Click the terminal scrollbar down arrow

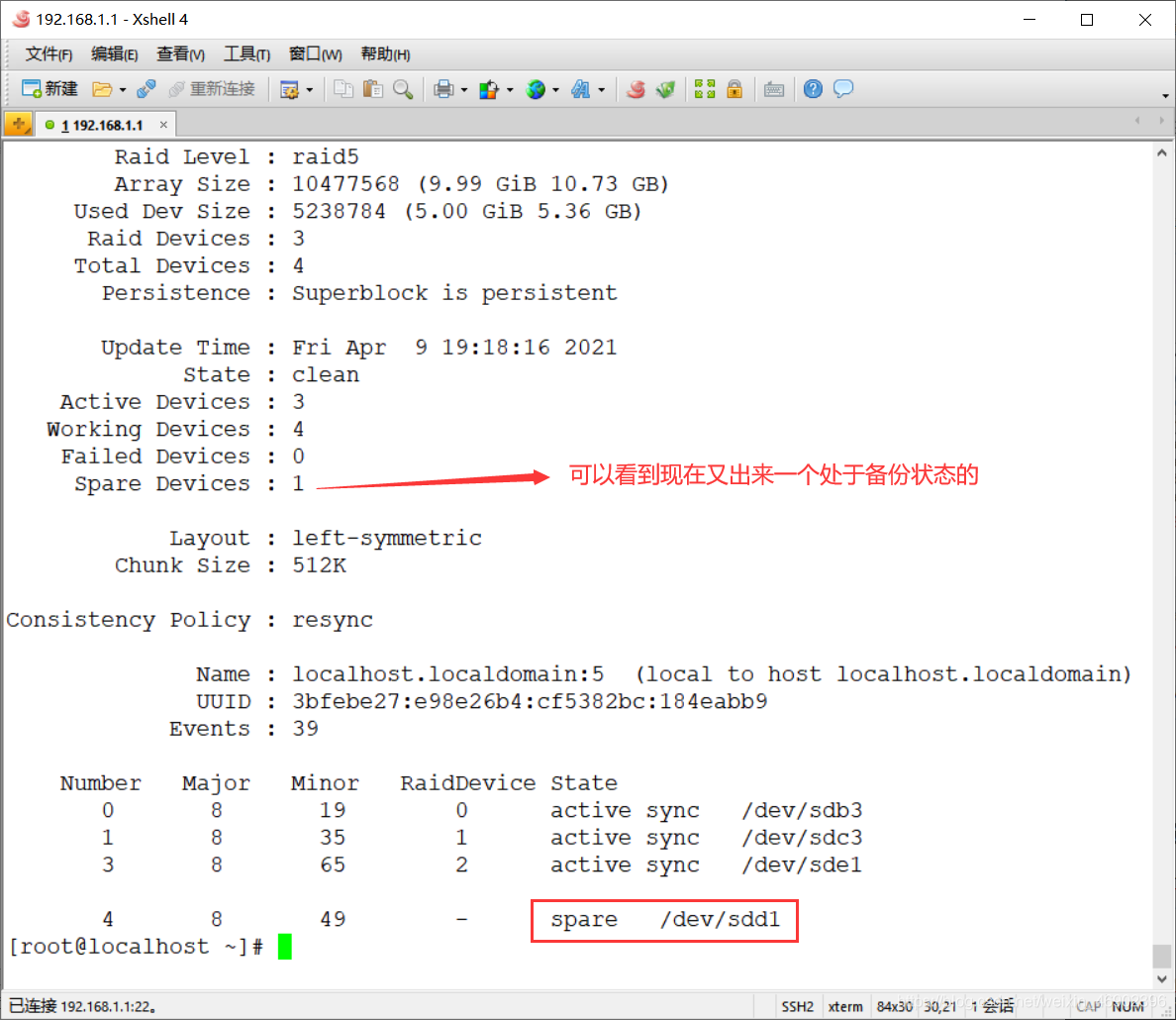[1162, 978]
